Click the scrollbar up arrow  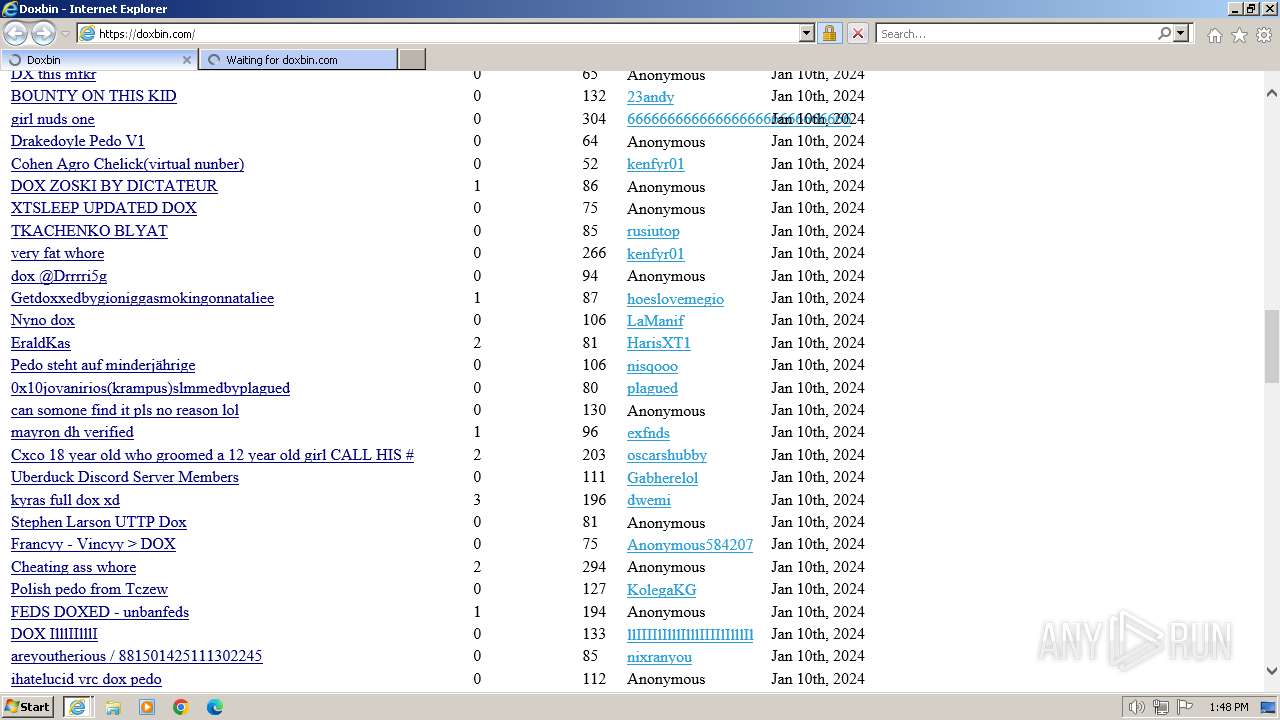pos(1271,93)
